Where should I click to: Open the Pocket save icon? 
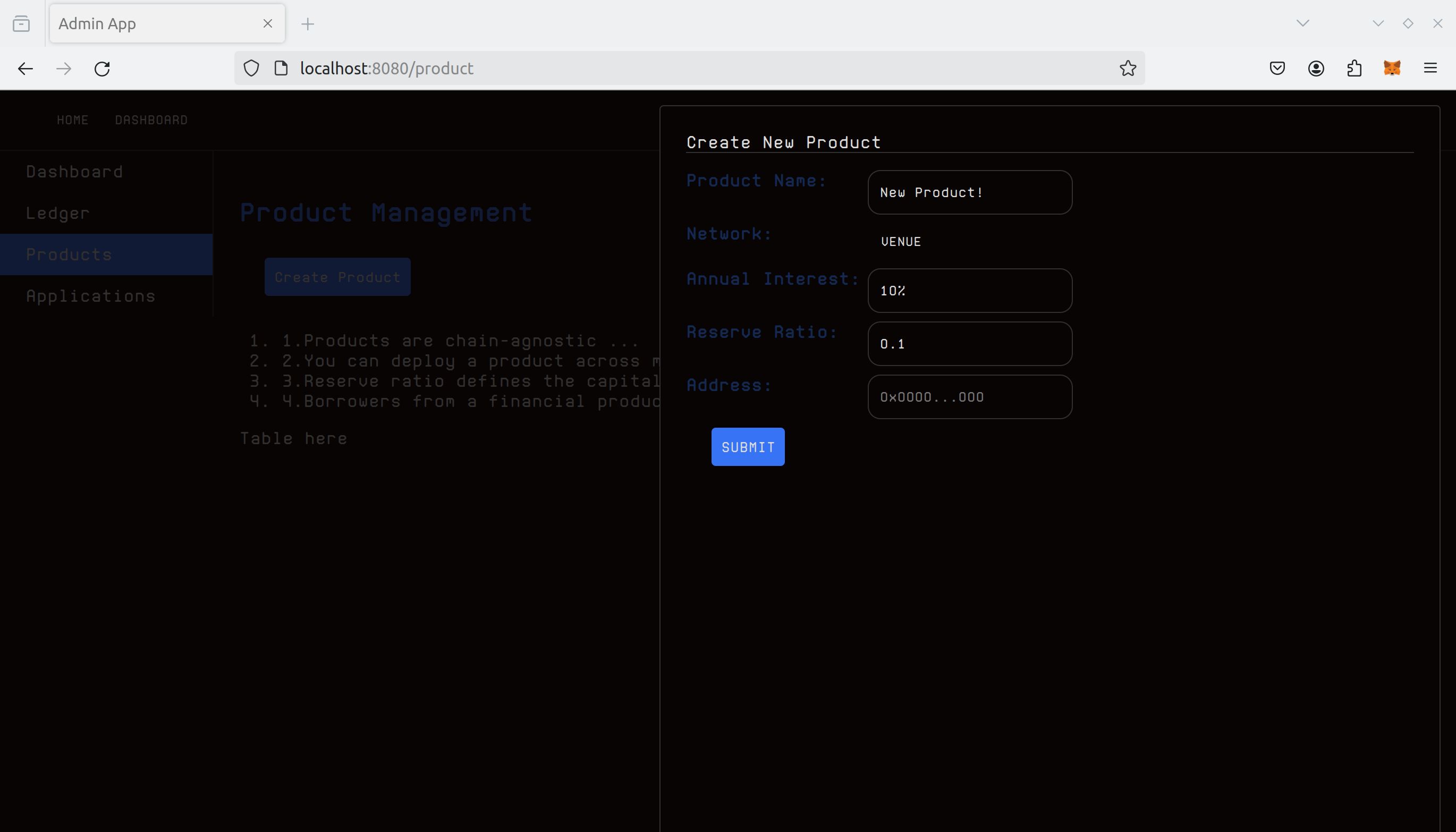tap(1277, 69)
